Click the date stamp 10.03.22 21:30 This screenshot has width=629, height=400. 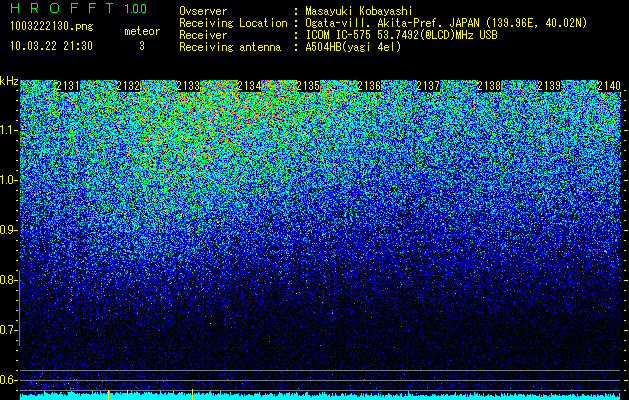click(51, 46)
